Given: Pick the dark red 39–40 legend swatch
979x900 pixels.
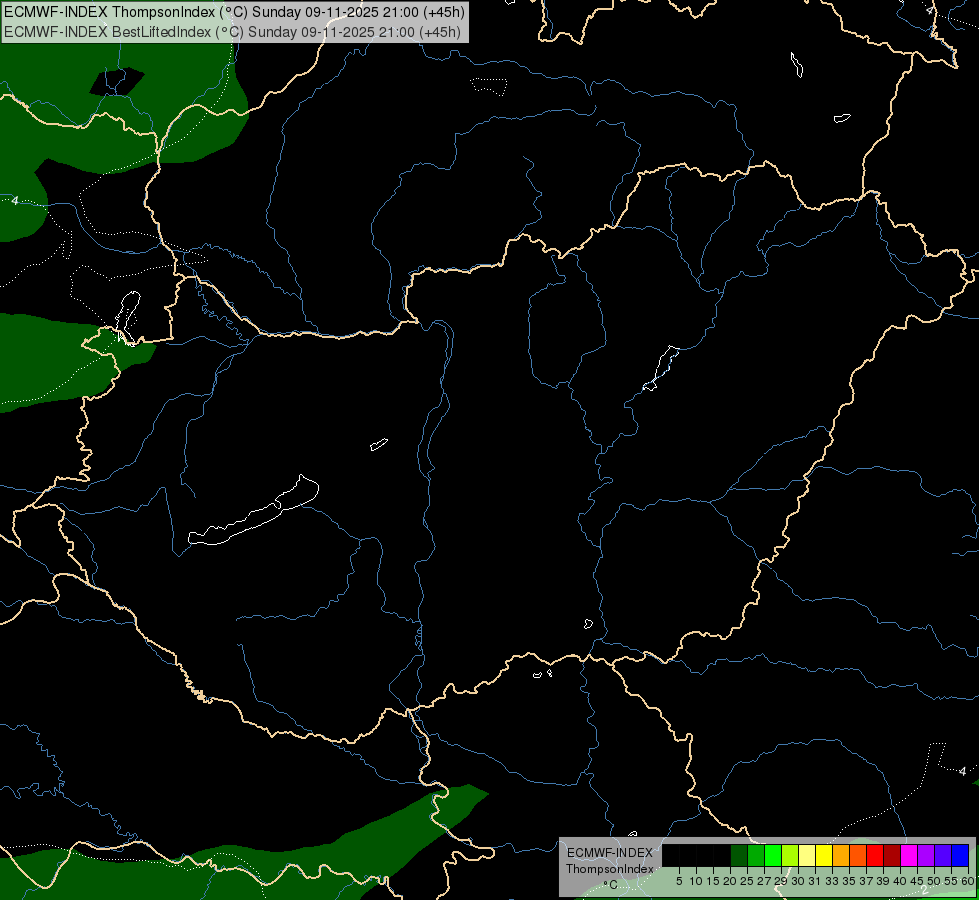Looking at the screenshot, I should 892,855.
